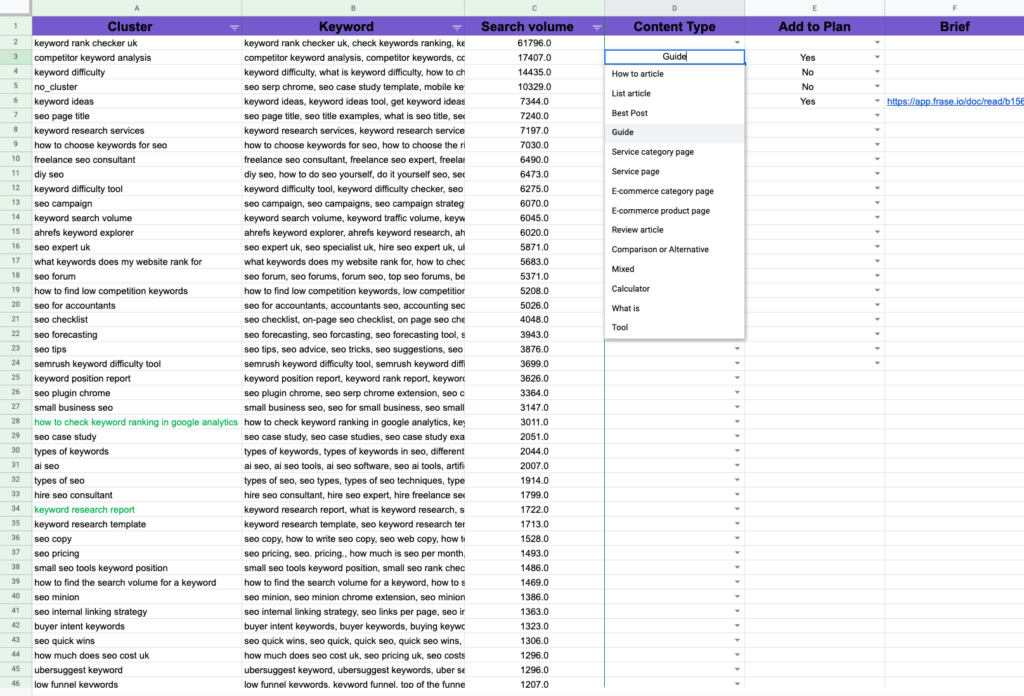1024x696 pixels.
Task: Choose the 'Tool' option in the list
Action: coord(620,328)
